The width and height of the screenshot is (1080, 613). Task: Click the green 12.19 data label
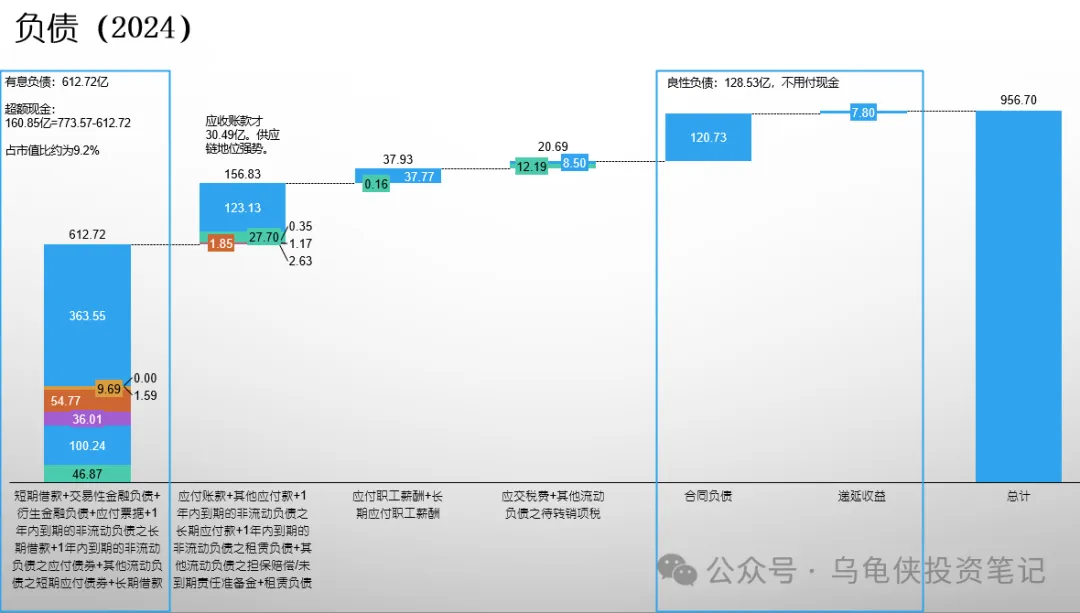point(532,167)
